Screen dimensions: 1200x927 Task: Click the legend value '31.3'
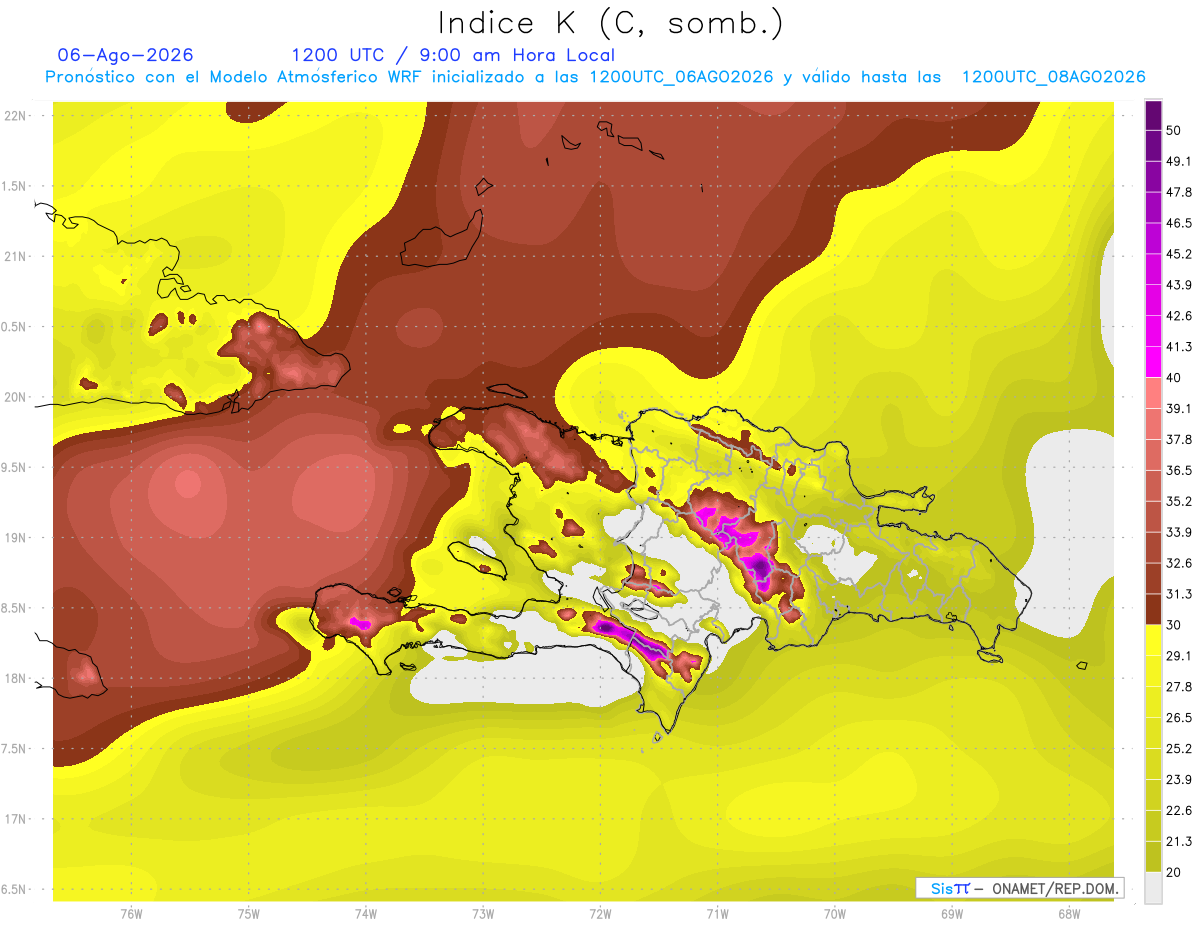1179,594
